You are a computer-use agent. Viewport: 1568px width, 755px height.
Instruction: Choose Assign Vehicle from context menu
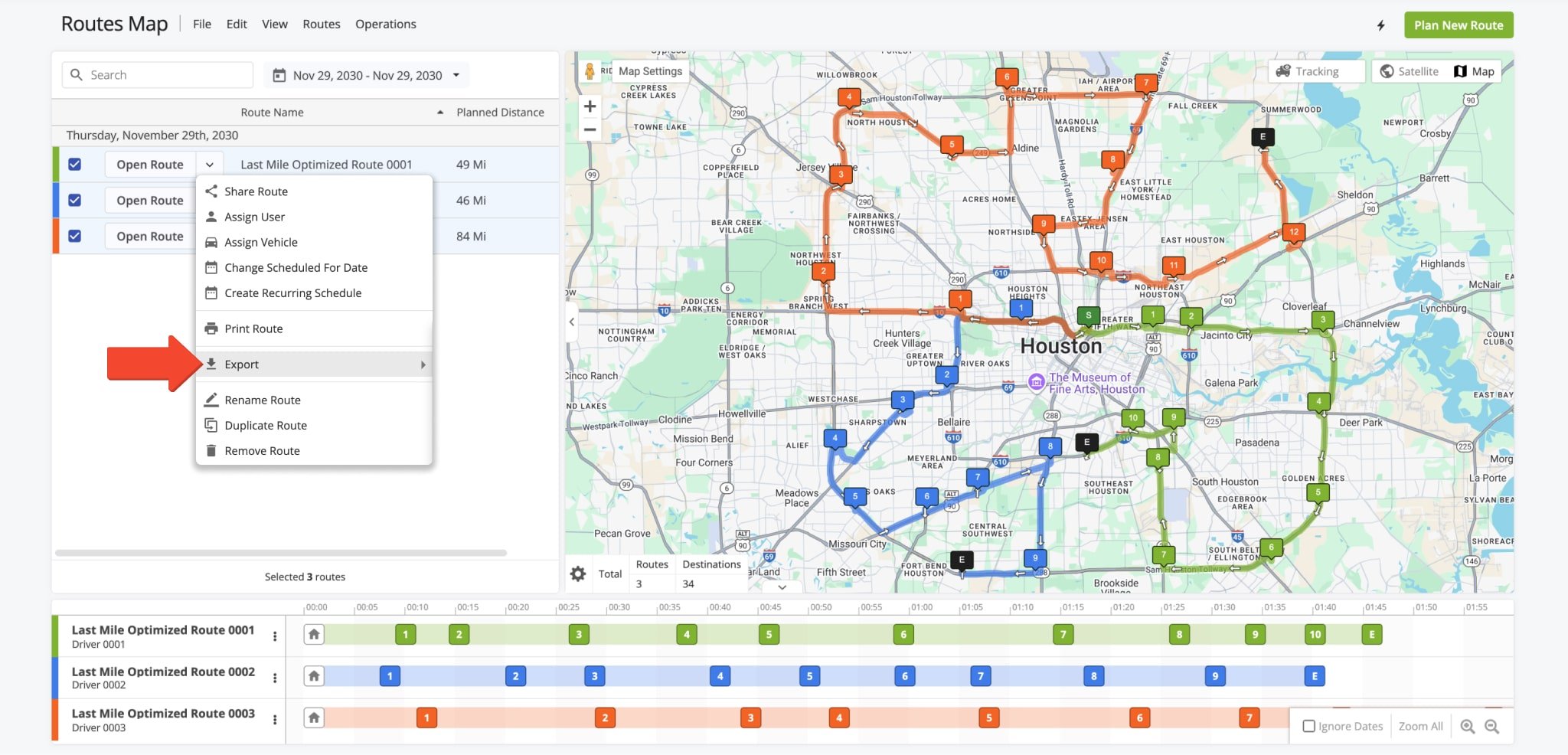pyautogui.click(x=315, y=242)
